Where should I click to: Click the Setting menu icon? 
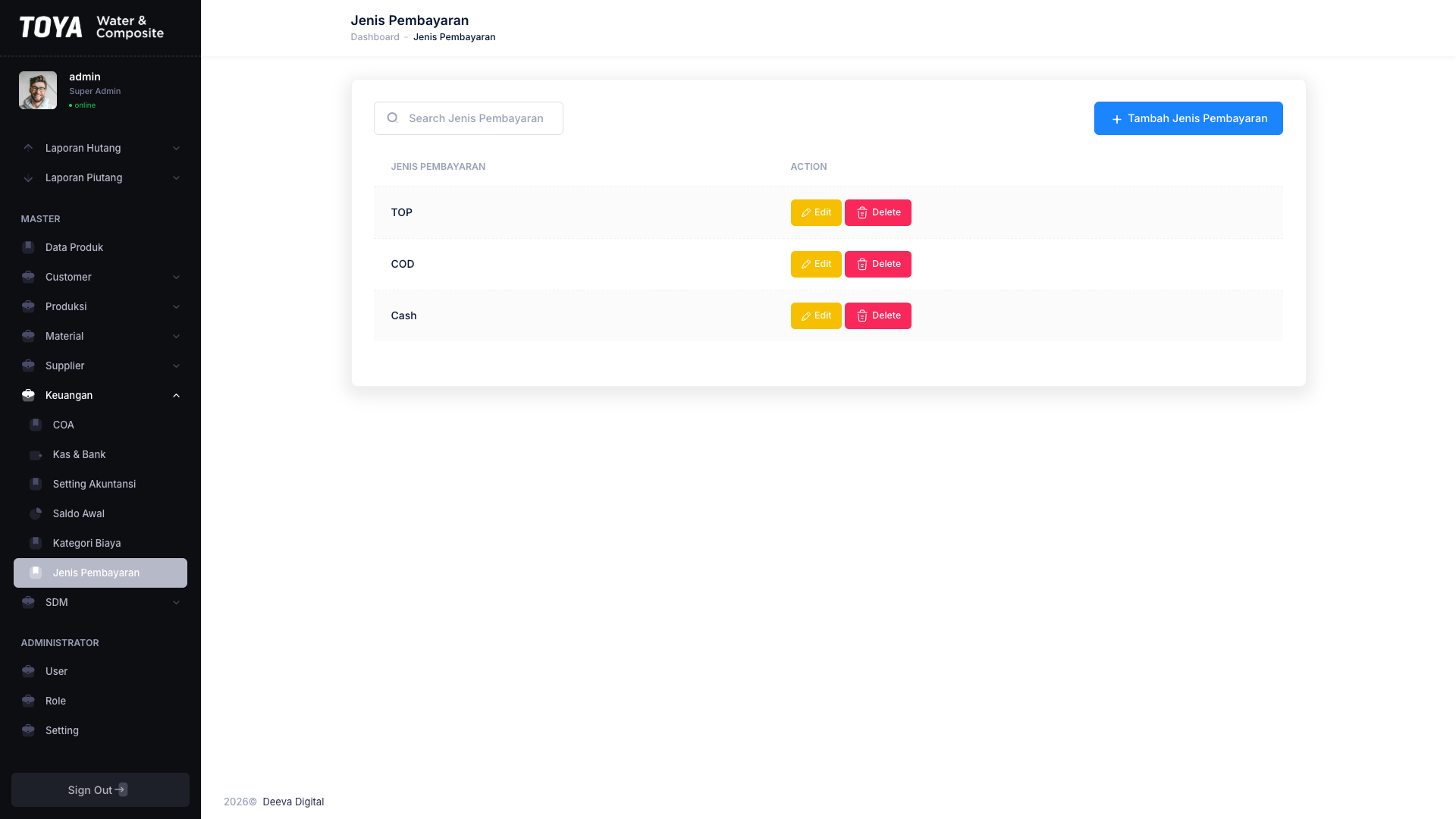coord(28,730)
